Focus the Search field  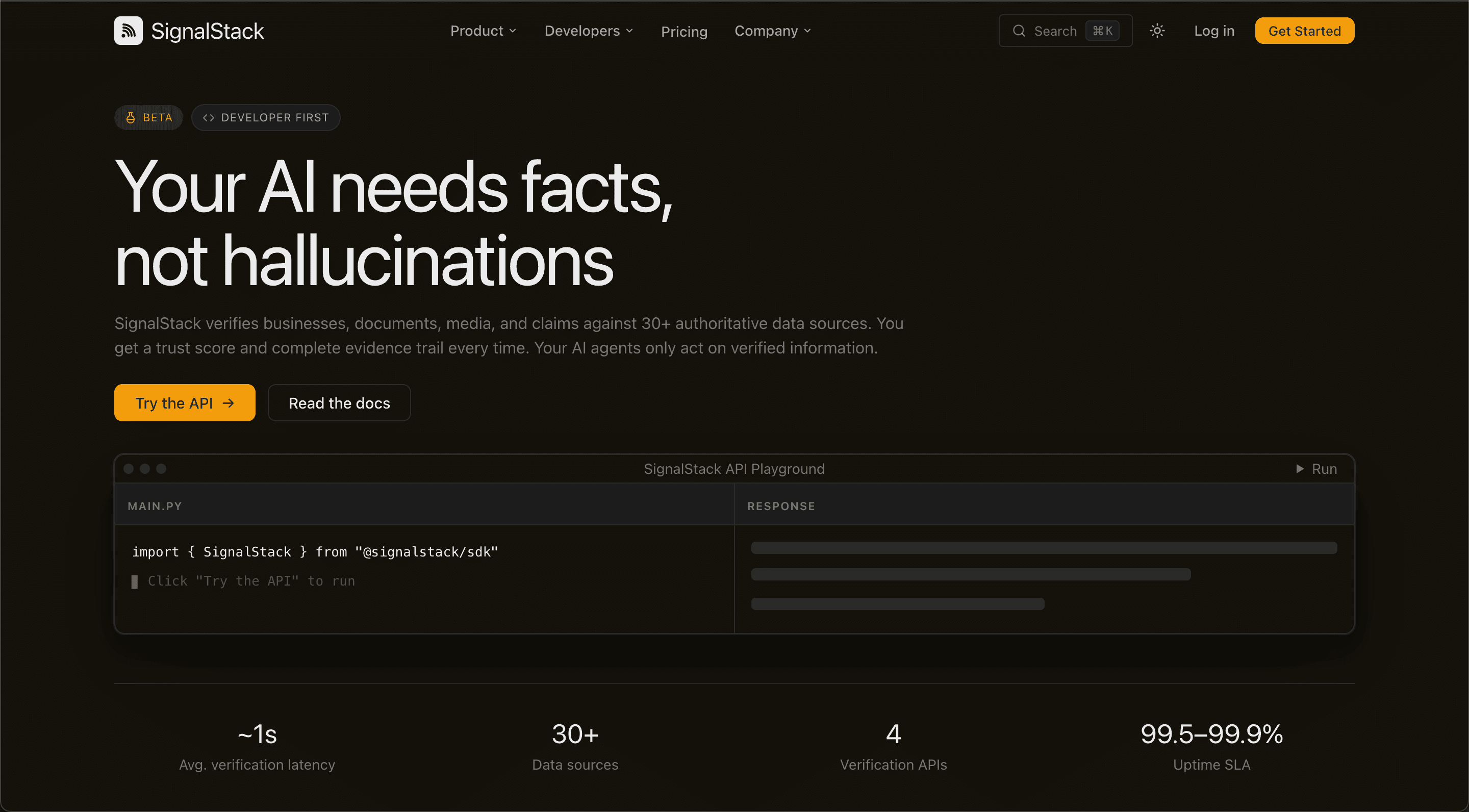[x=1065, y=31]
